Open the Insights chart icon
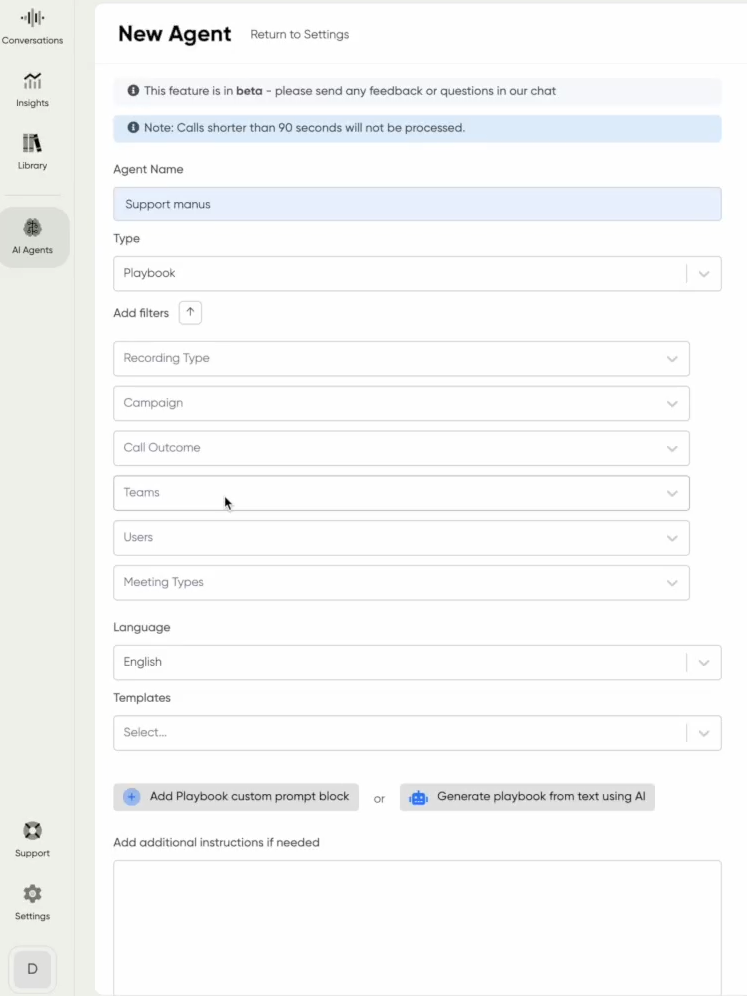This screenshot has width=747, height=996. [x=32, y=81]
